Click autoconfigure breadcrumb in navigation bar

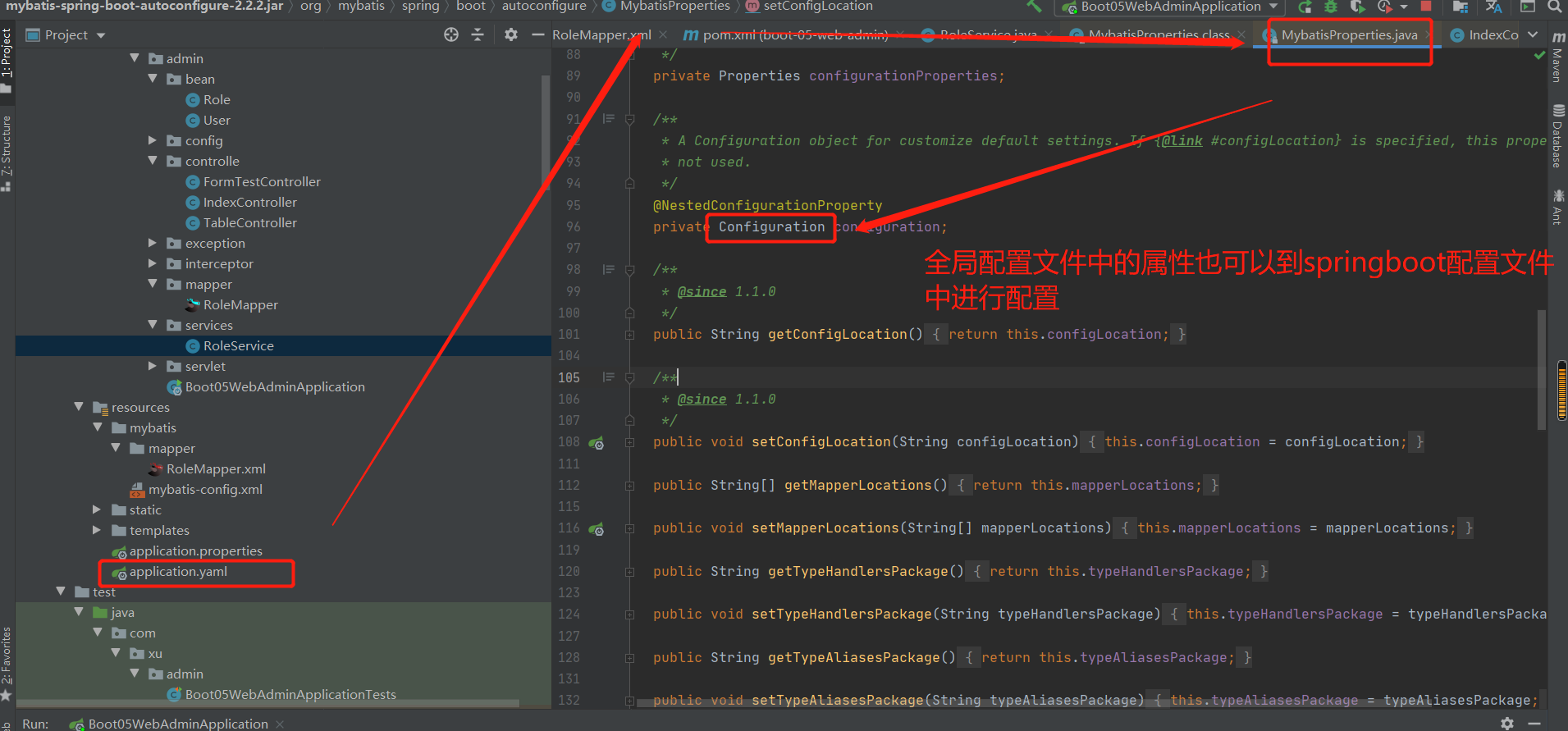(544, 7)
